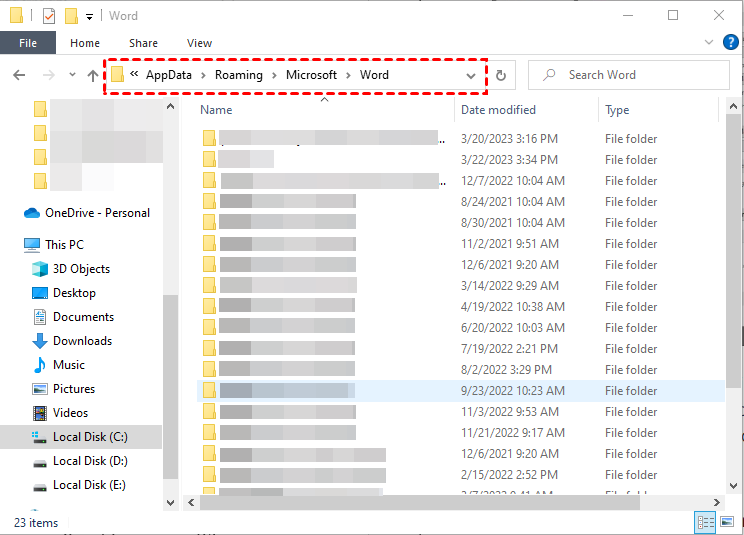Select folder icon modified 11/2/2021 9:51 AM
744x535 pixels.
[x=209, y=243]
